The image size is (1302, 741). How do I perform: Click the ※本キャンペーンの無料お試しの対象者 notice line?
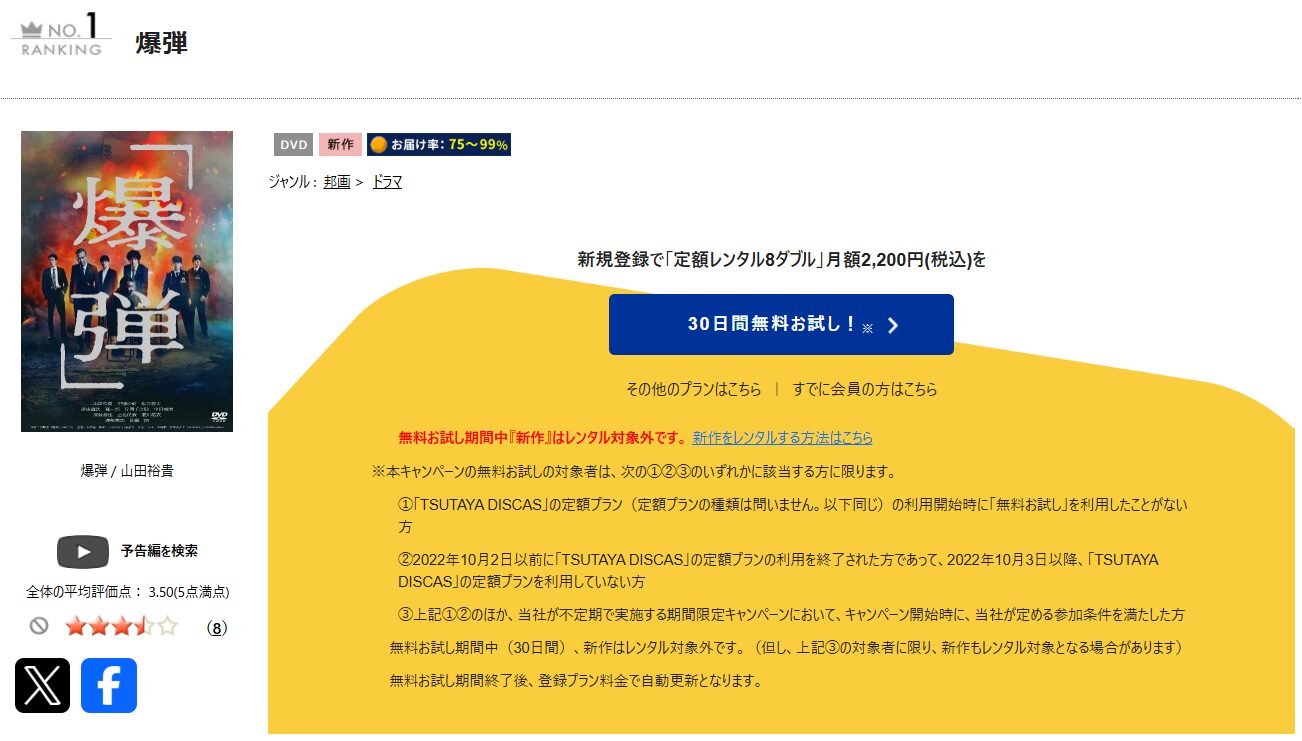pyautogui.click(x=634, y=471)
